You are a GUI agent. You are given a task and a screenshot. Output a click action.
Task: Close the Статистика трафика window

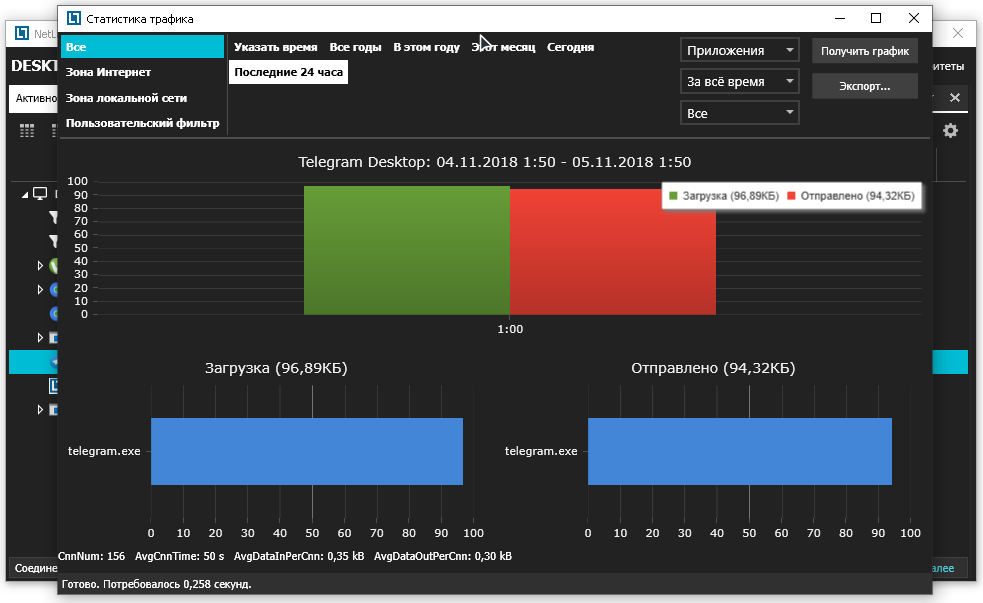[914, 18]
